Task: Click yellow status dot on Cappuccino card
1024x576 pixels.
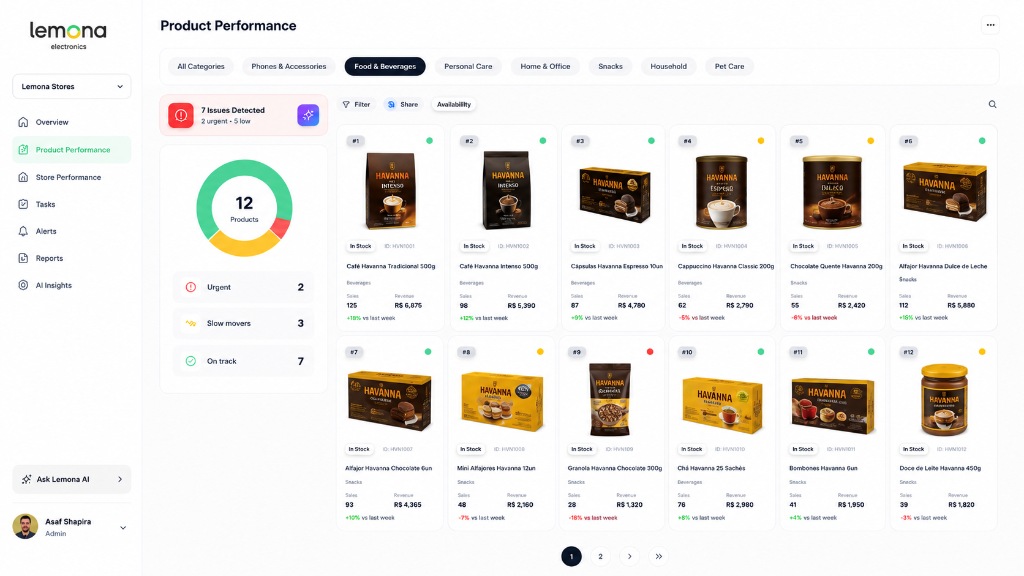Action: click(761, 141)
